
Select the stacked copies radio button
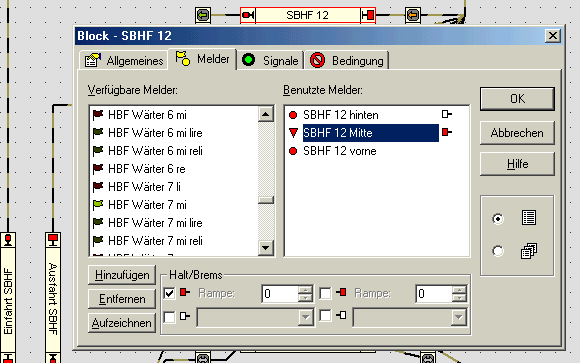[498, 251]
